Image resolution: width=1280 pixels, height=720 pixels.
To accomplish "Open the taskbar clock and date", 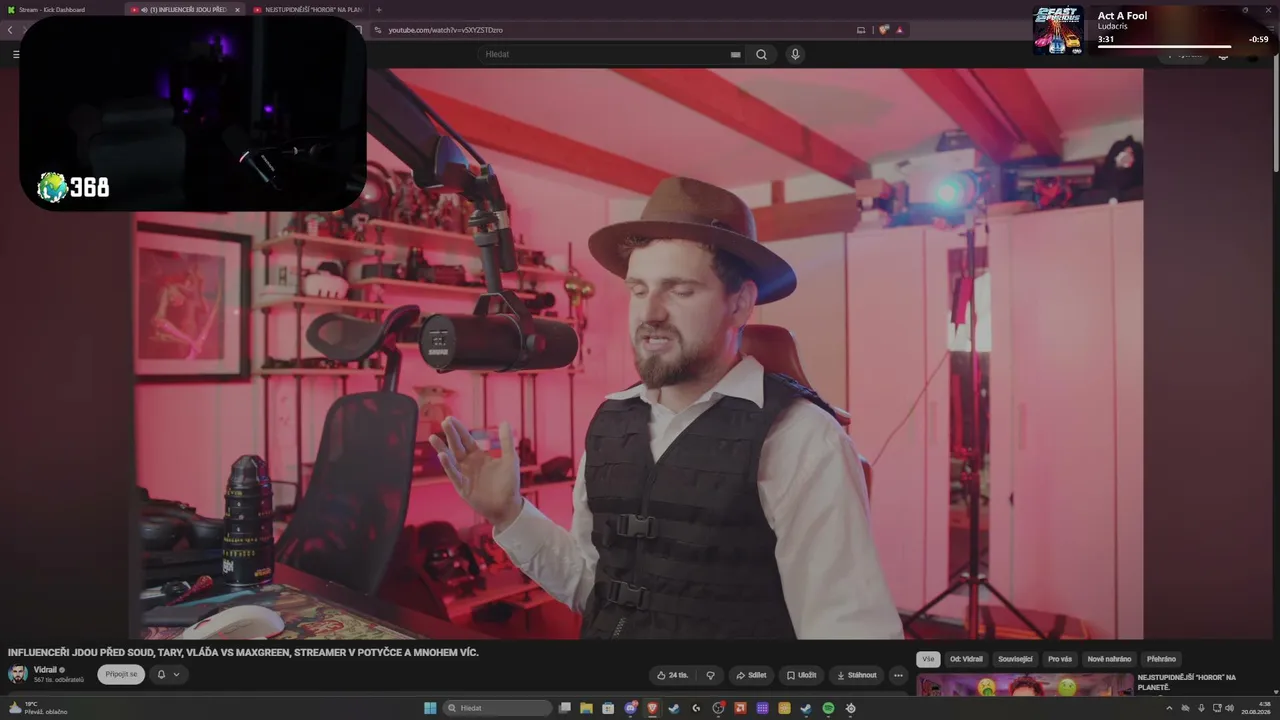I will 1255,708.
